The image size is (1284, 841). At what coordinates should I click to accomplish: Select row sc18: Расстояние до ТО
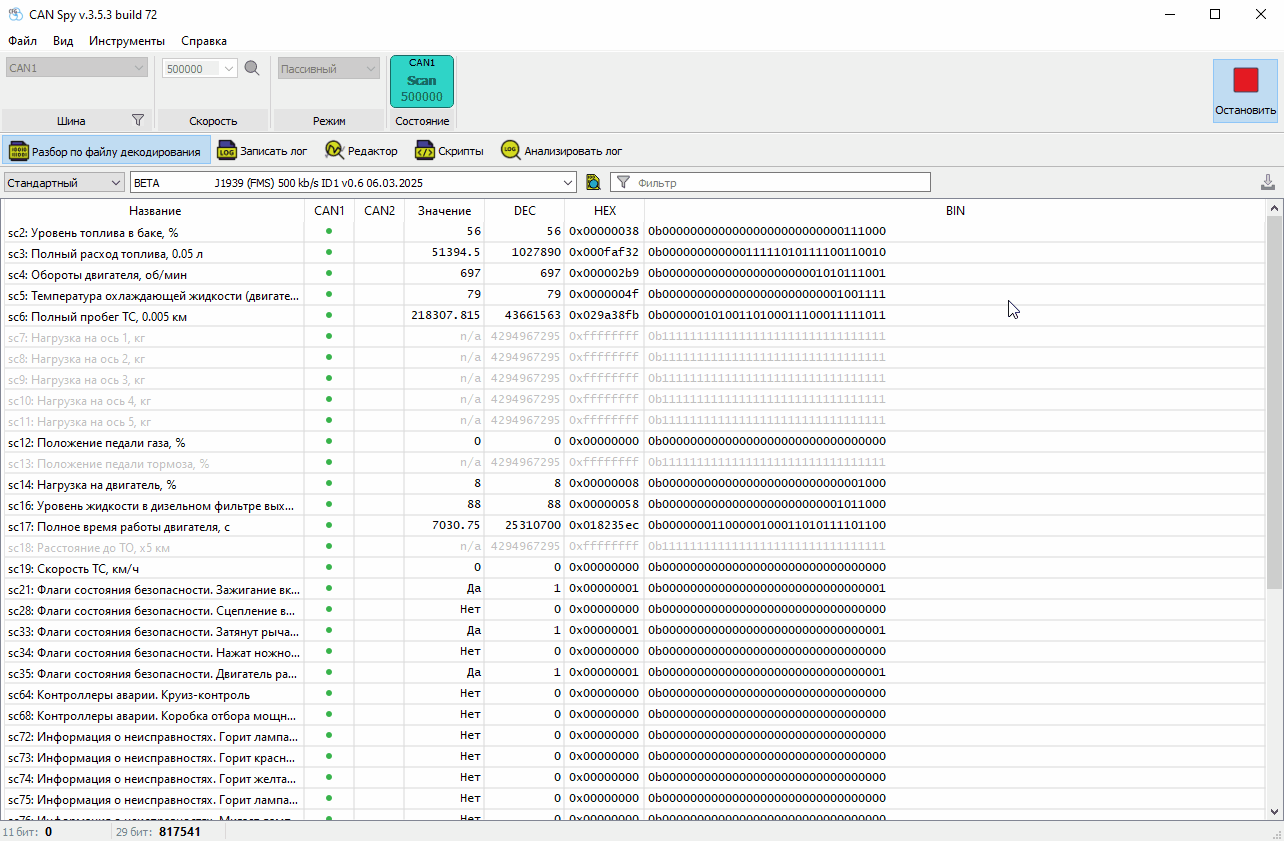[634, 547]
